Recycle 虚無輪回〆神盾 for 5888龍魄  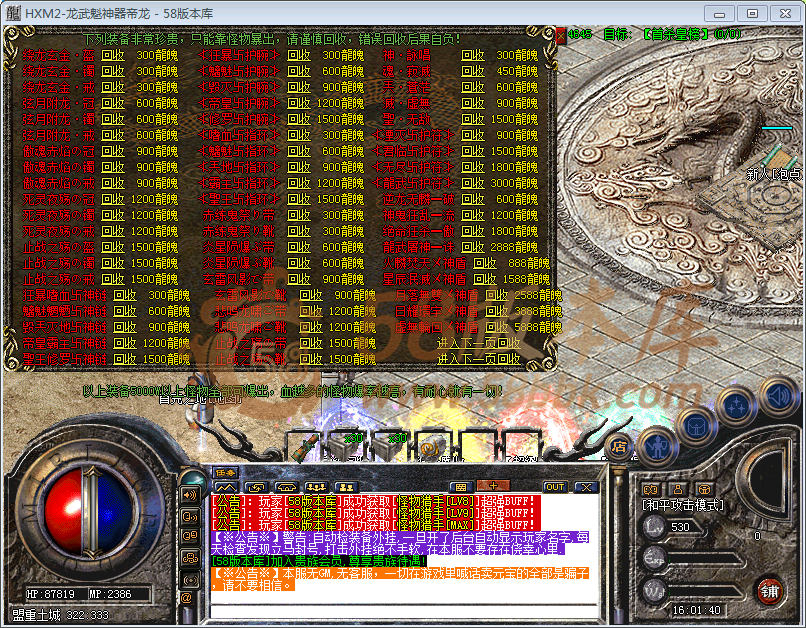tap(497, 327)
